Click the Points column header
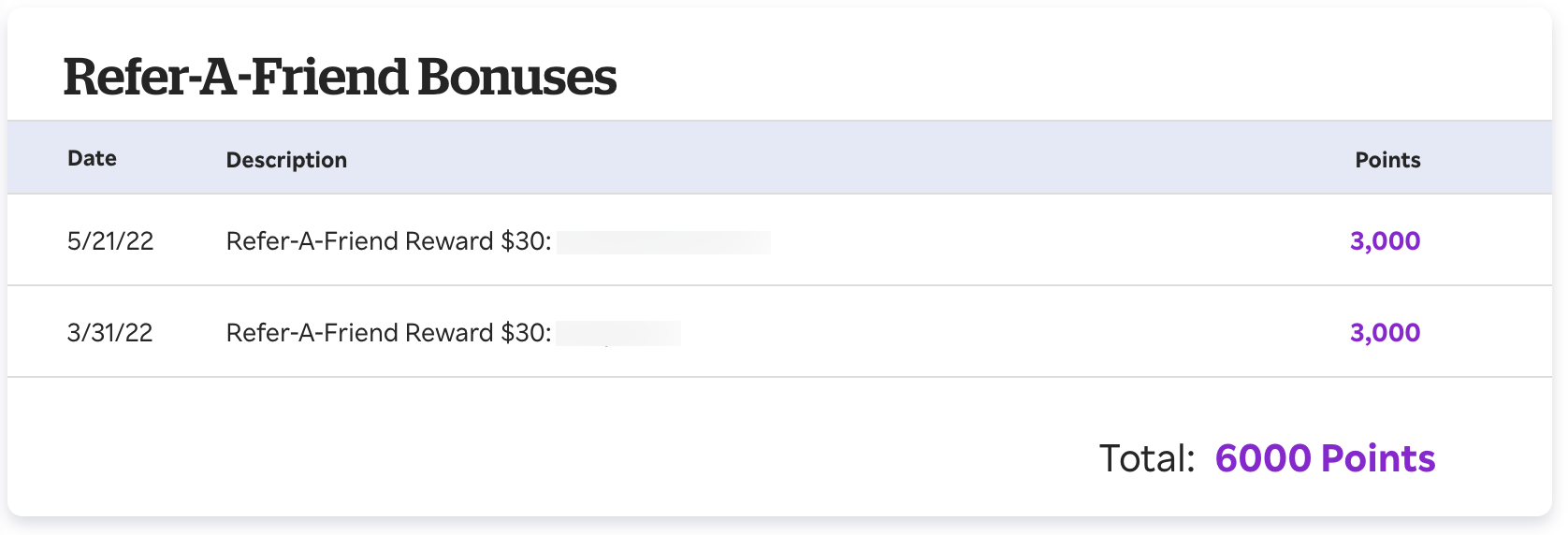This screenshot has height=535, width=1568. pyautogui.click(x=1387, y=160)
